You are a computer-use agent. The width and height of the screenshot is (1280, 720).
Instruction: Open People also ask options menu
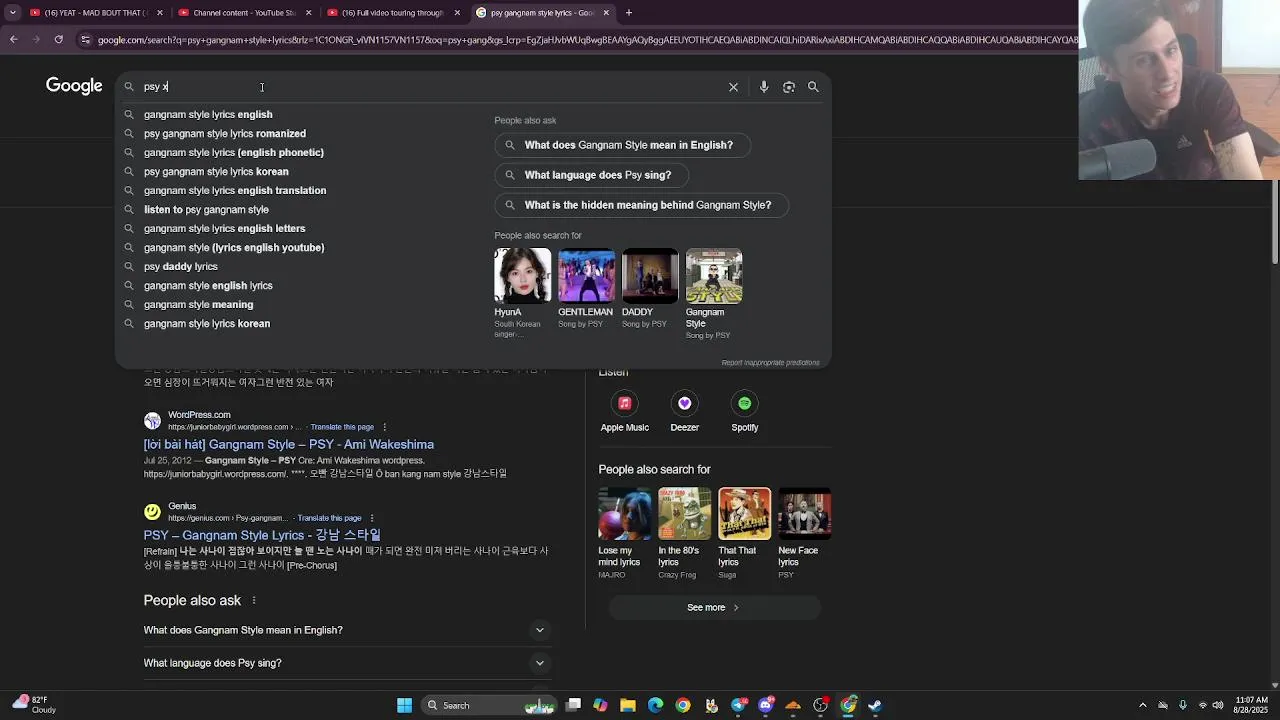tap(254, 601)
